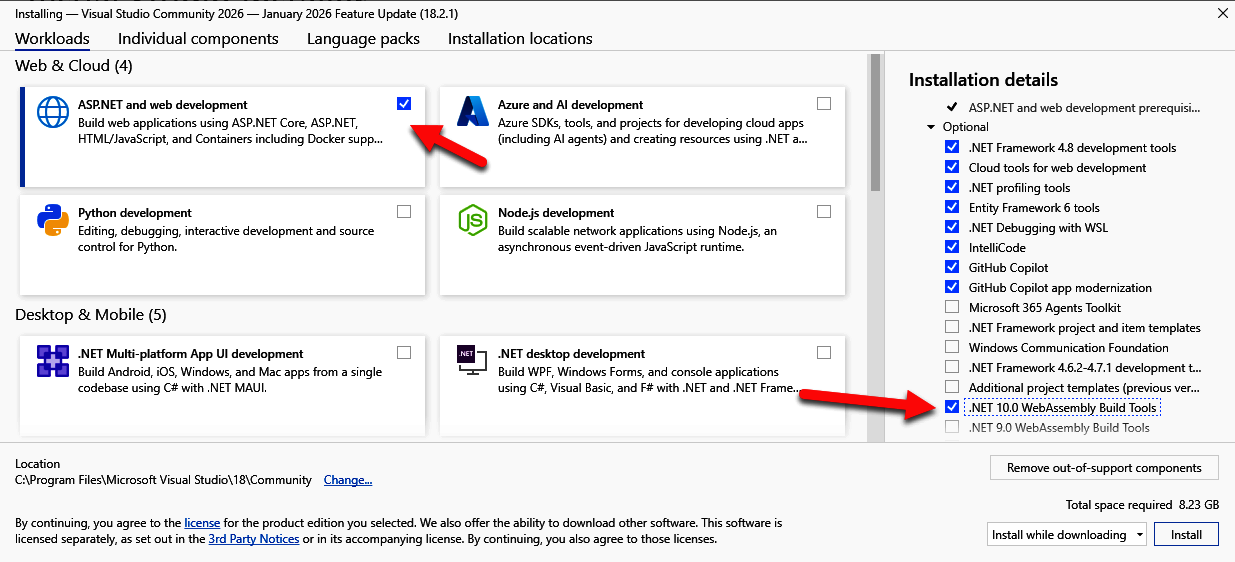Close the installer window

1222,14
